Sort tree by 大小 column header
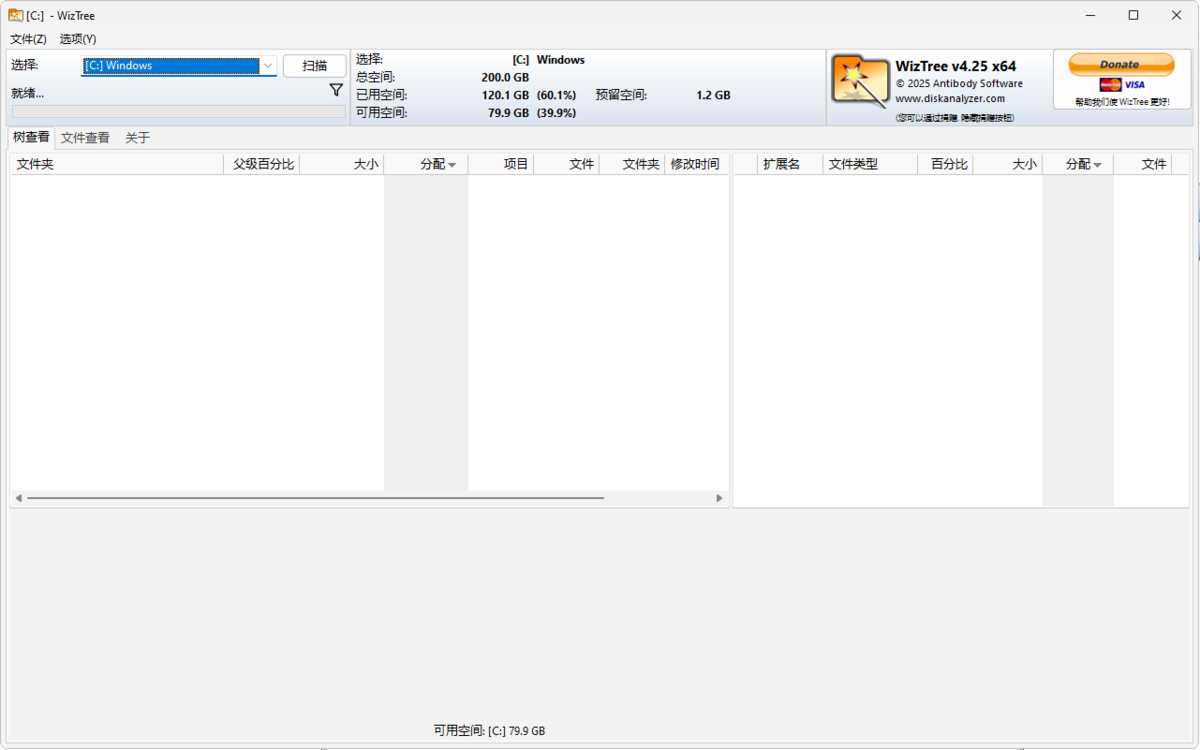Image resolution: width=1200 pixels, height=750 pixels. click(x=341, y=164)
